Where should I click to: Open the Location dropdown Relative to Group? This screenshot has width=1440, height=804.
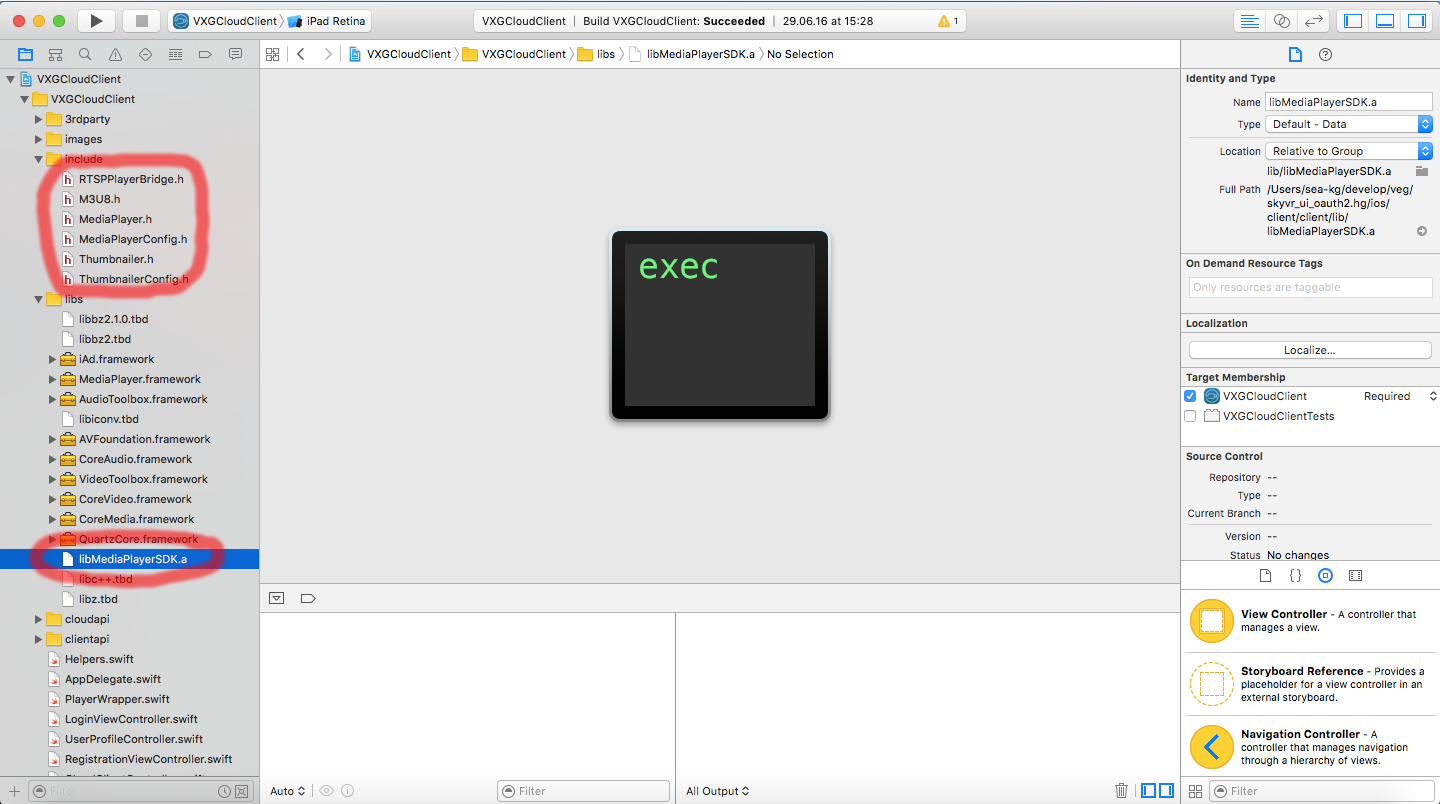pyautogui.click(x=1349, y=151)
